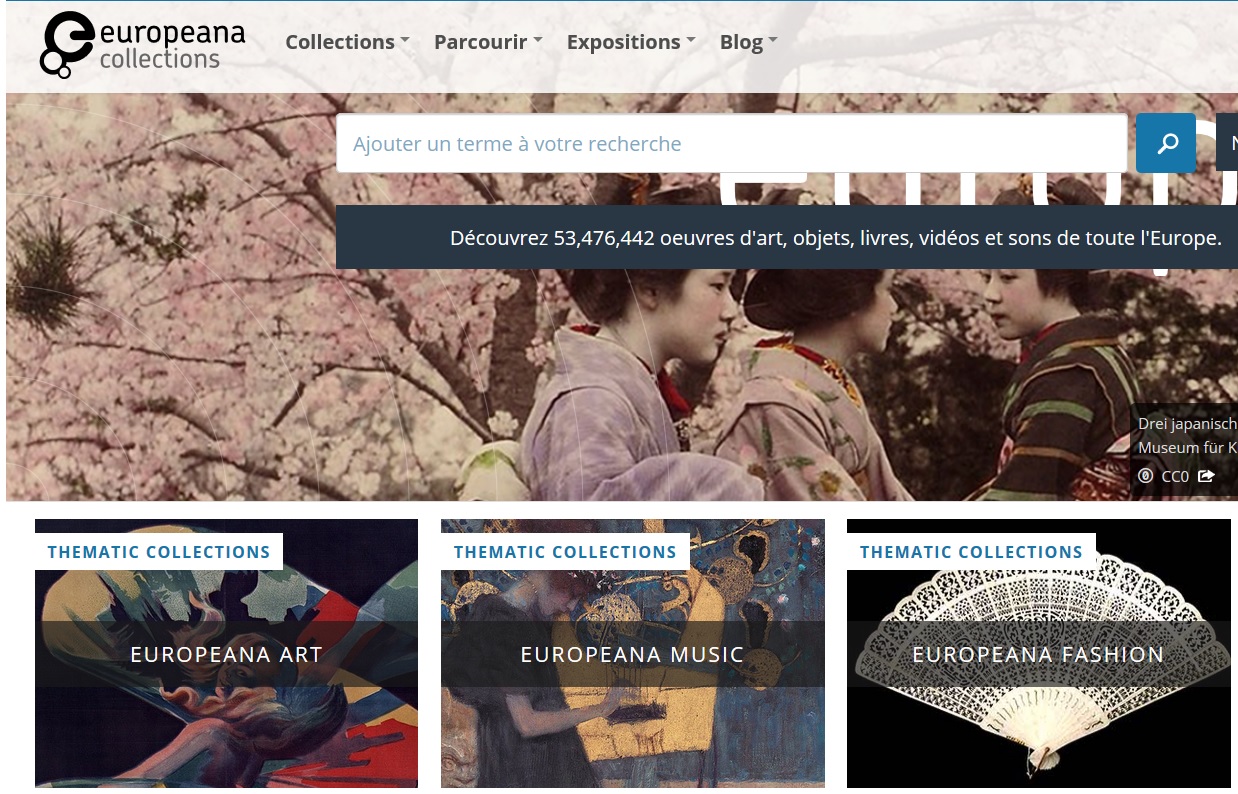Viewport: 1238px width, 794px height.
Task: Click the 'Drei japanisch' image caption
Action: [x=1187, y=424]
